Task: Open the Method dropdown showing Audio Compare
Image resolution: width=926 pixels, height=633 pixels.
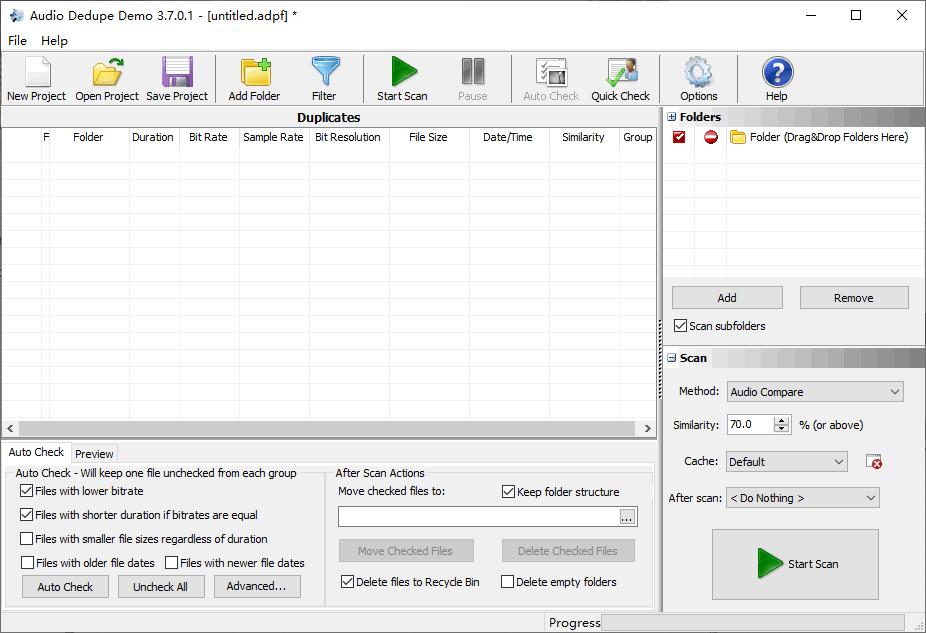Action: pos(815,392)
